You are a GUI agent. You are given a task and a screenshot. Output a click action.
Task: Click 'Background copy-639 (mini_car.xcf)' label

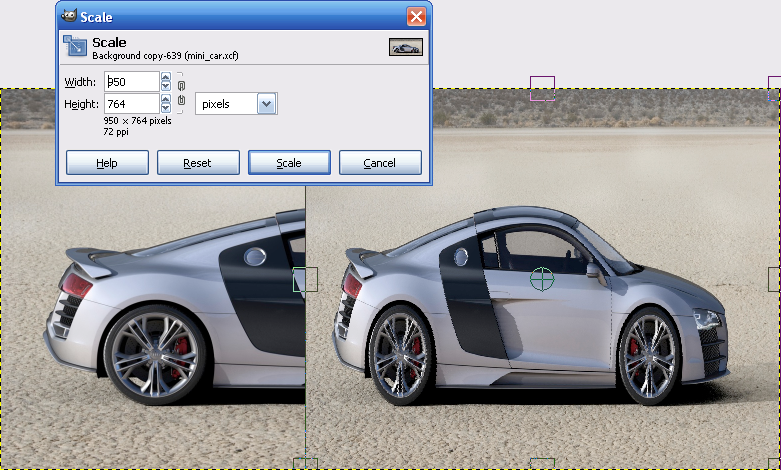165,56
